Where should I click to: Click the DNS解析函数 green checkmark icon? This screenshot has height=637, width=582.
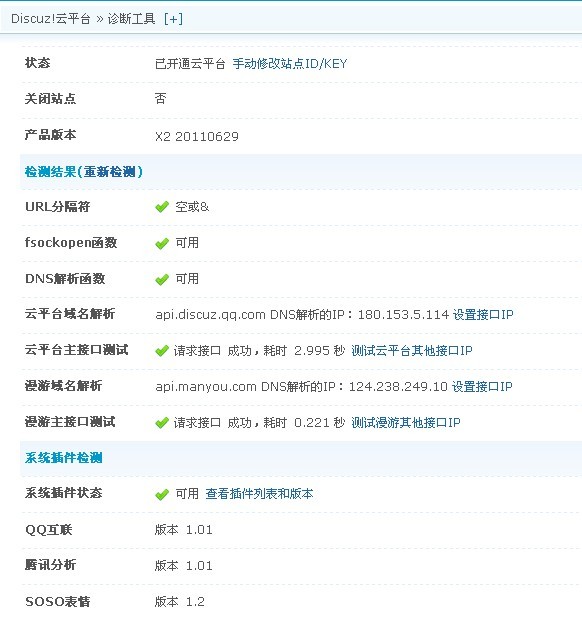162,279
